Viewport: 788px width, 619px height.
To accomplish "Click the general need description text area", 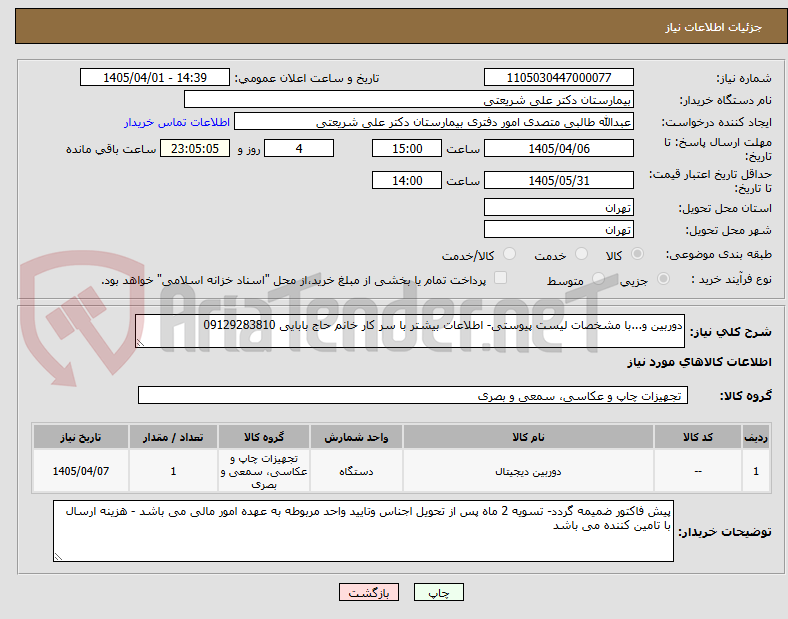I will 410,331.
